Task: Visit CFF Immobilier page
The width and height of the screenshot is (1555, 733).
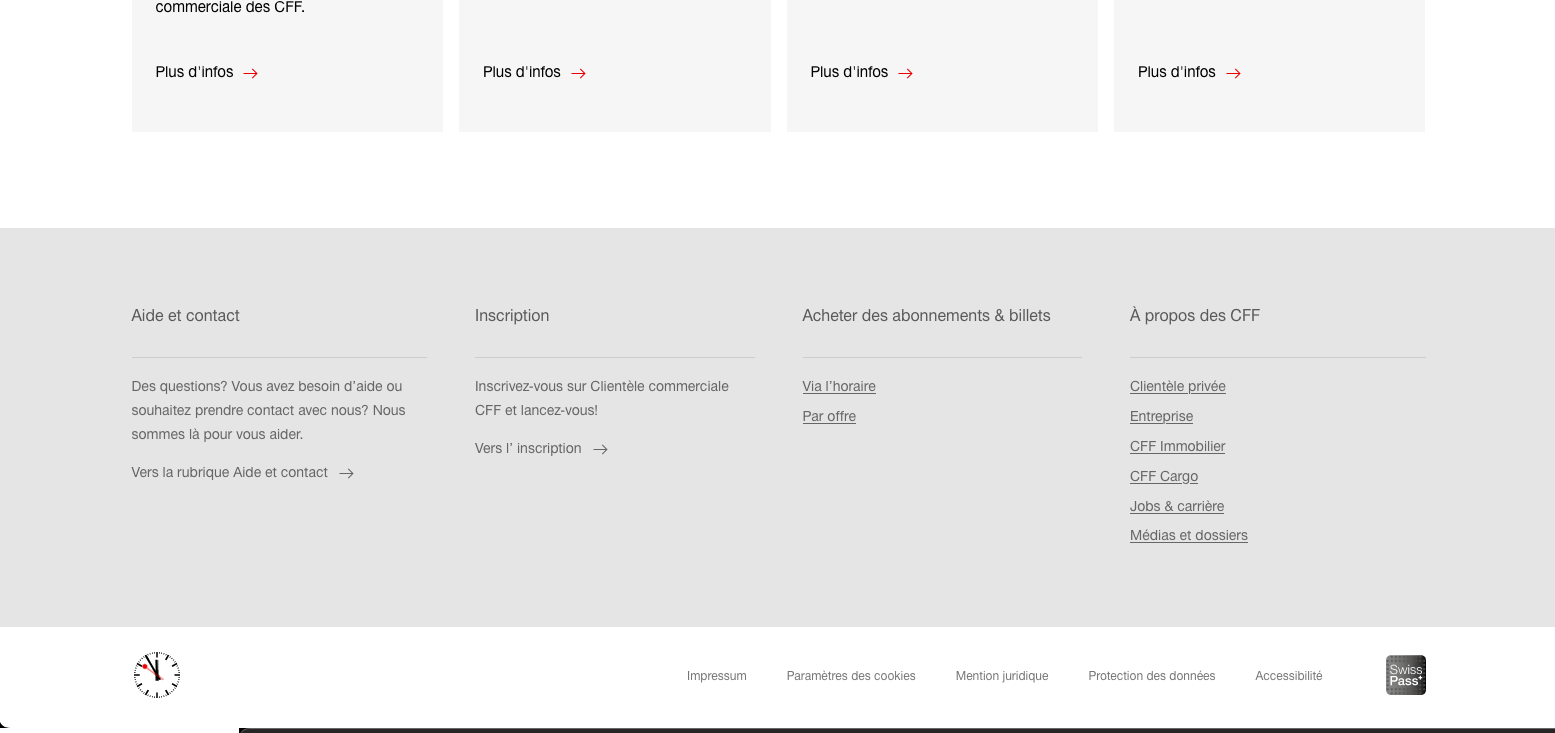Action: pyautogui.click(x=1177, y=446)
